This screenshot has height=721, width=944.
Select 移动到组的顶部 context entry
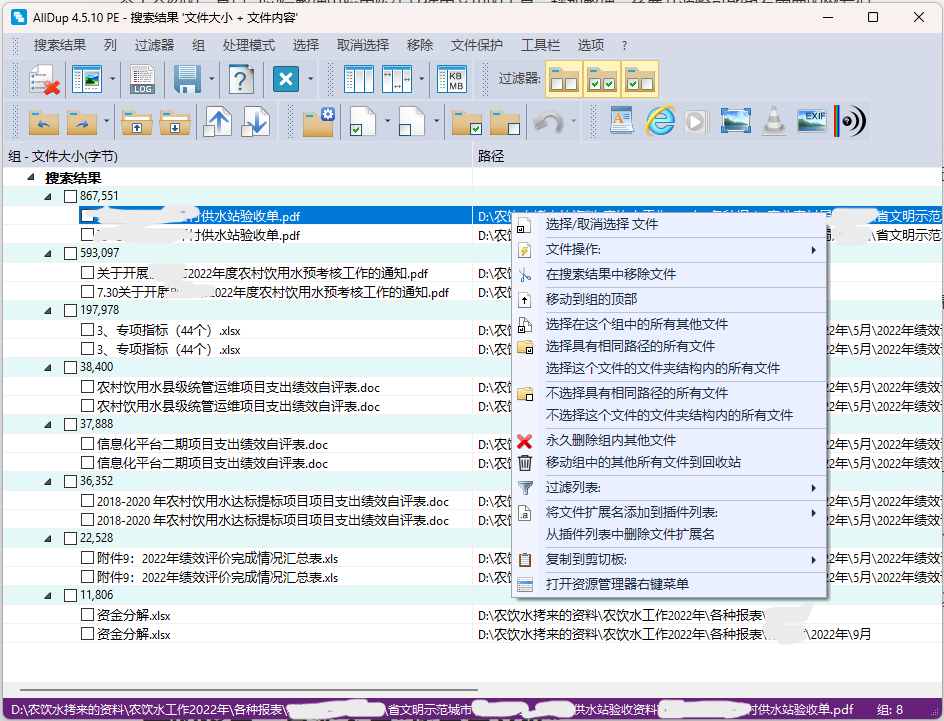[669, 300]
